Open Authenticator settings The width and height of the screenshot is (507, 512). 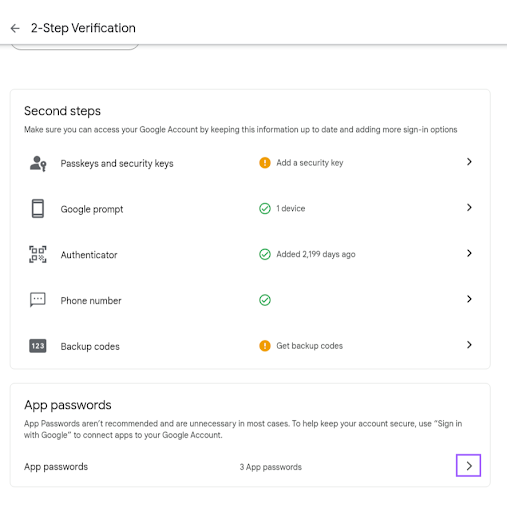coord(89,255)
